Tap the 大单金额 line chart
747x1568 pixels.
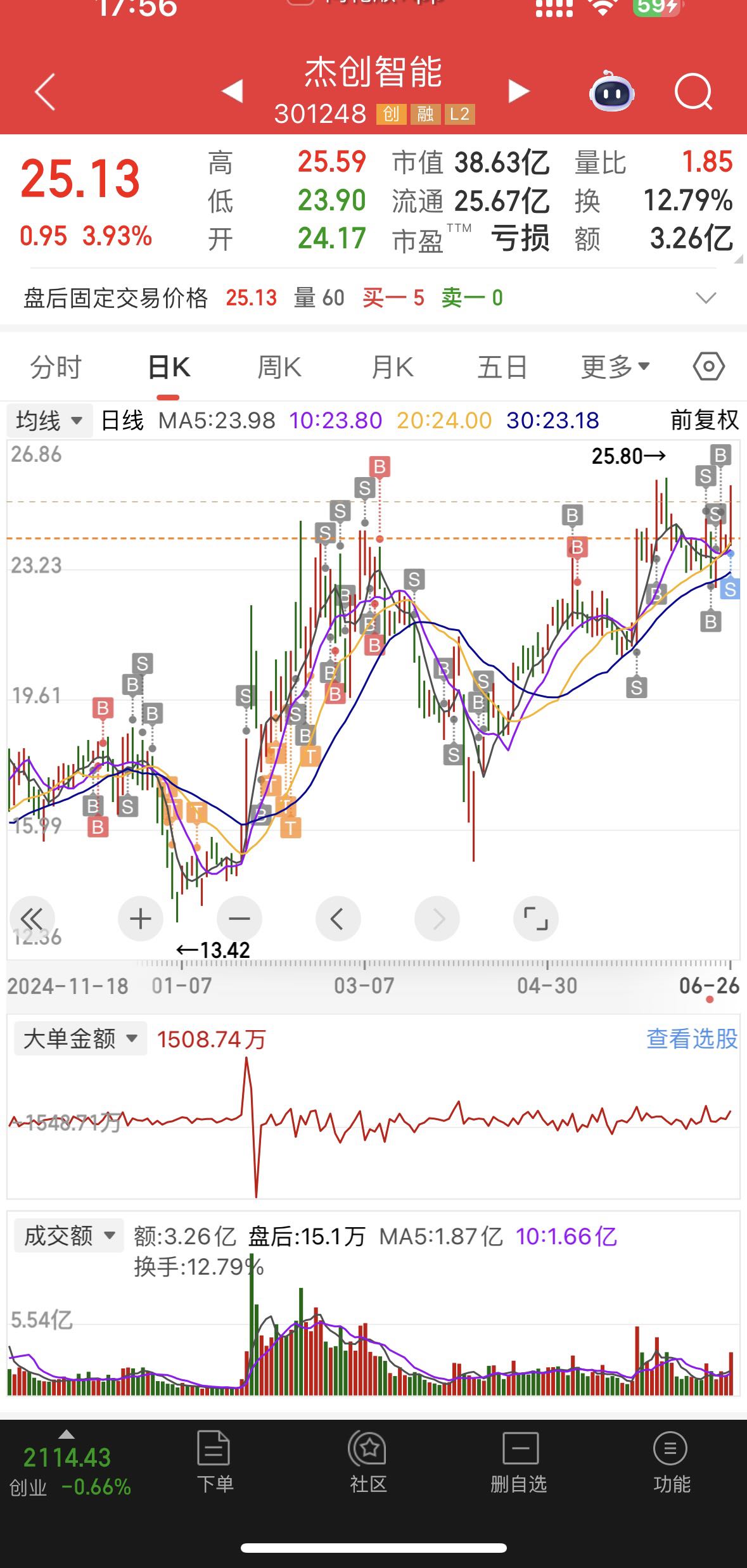373,1128
